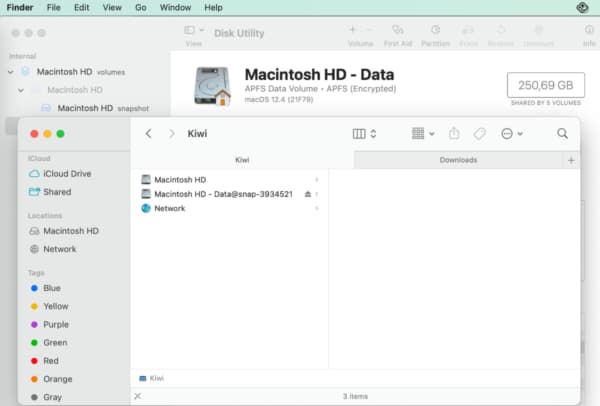Go forward with the Finder forward arrow
This screenshot has height=406, width=600.
point(172,134)
